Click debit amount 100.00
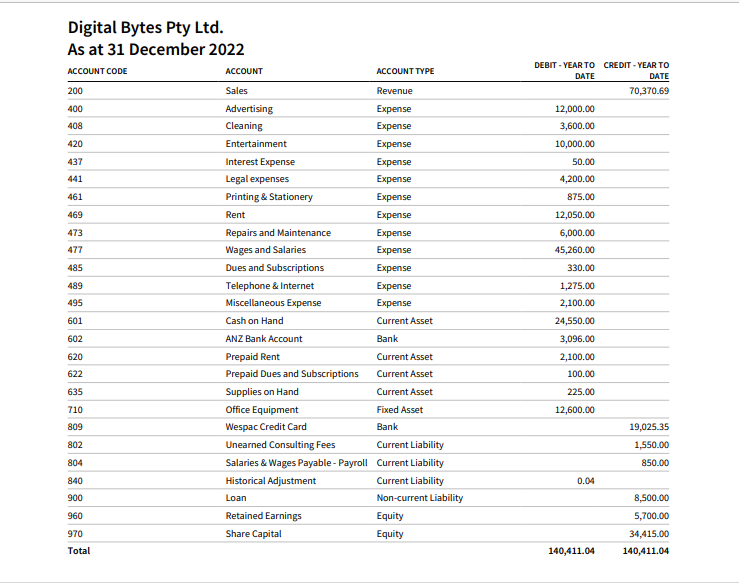This screenshot has width=739, height=583. (x=581, y=374)
